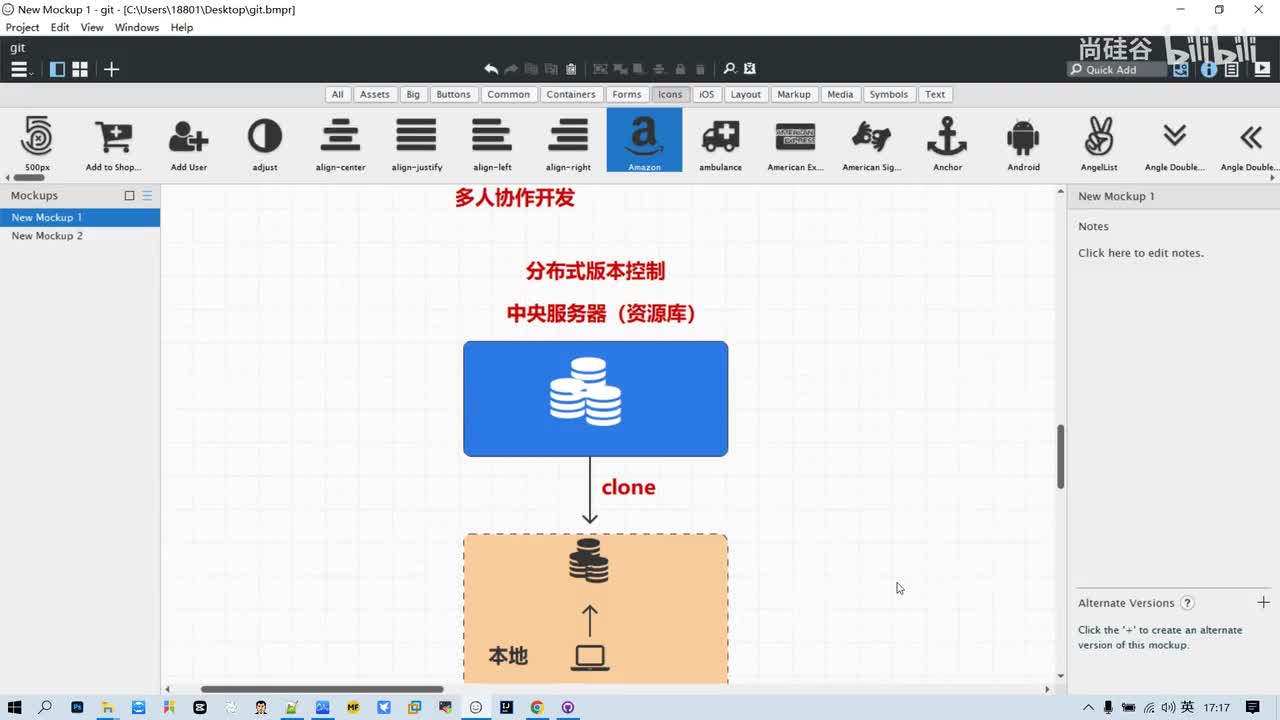Image resolution: width=1280 pixels, height=720 pixels.
Task: Enter full screen presentation mode
Action: click(1260, 69)
